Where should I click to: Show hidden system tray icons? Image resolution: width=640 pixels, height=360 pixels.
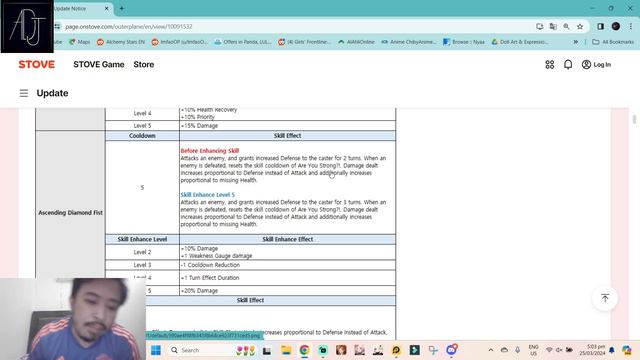pyautogui.click(x=491, y=350)
